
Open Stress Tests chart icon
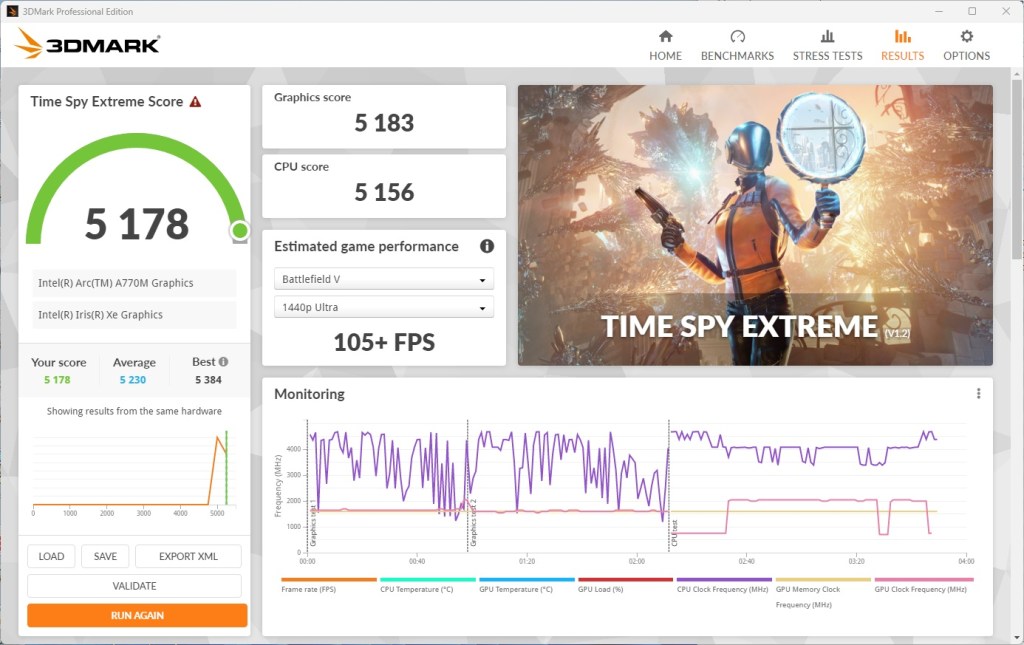pos(827,36)
